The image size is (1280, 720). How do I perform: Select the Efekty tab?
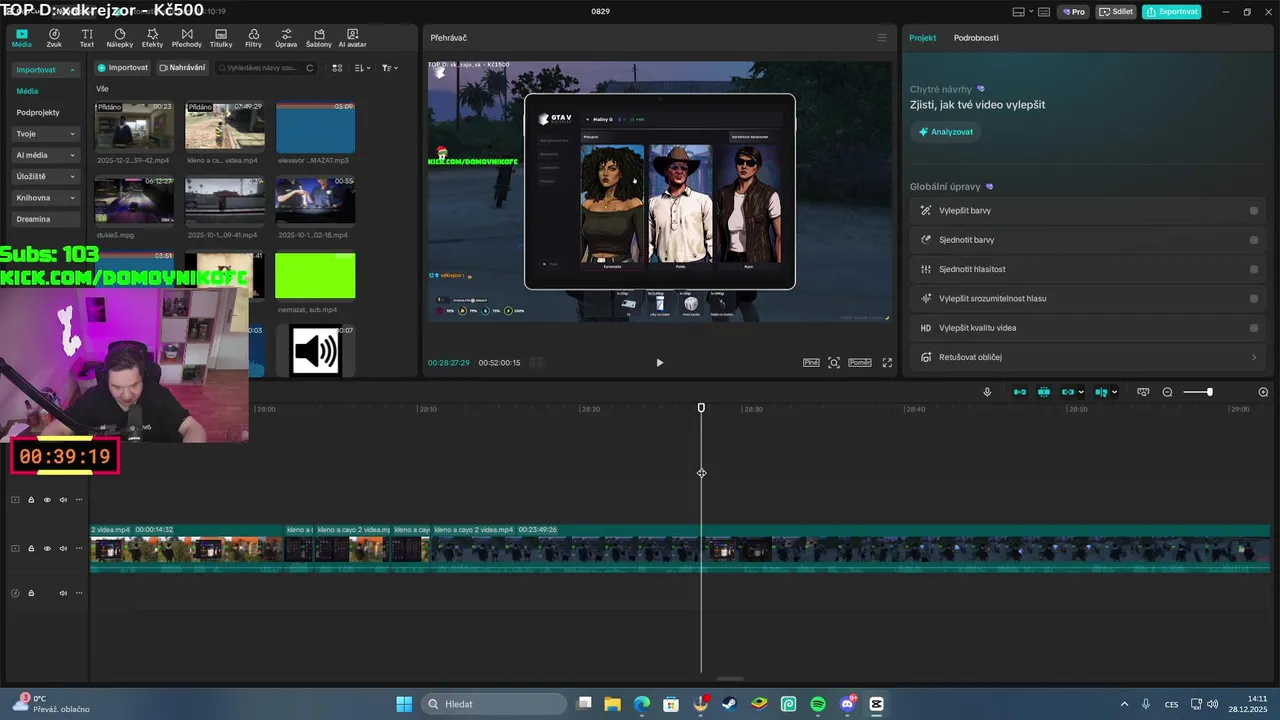click(152, 38)
